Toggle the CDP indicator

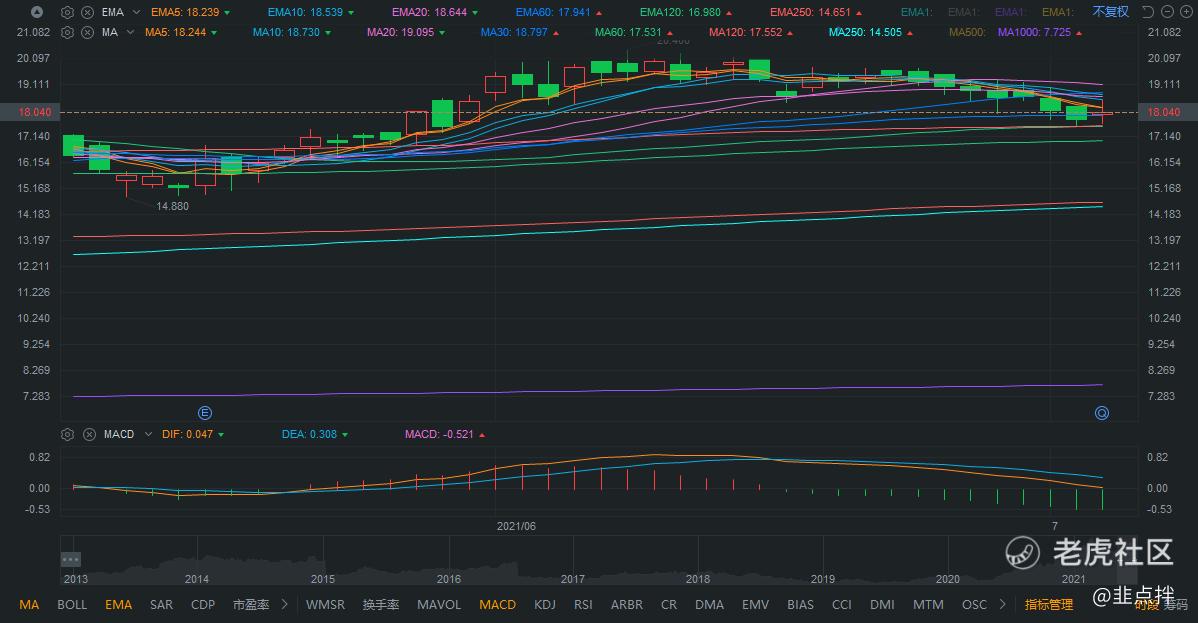[202, 605]
